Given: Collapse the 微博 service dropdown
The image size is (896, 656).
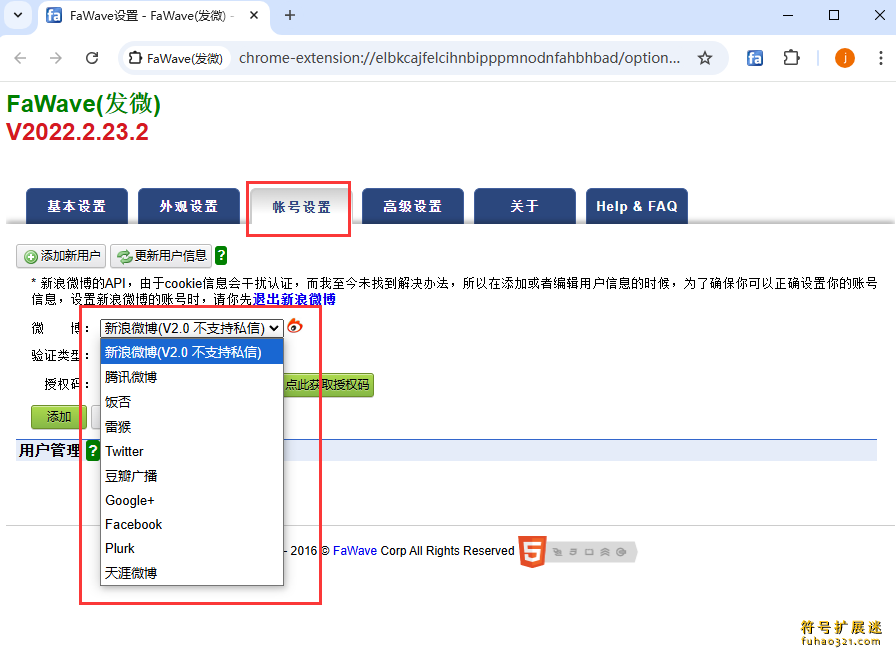Looking at the screenshot, I should pyautogui.click(x=191, y=328).
